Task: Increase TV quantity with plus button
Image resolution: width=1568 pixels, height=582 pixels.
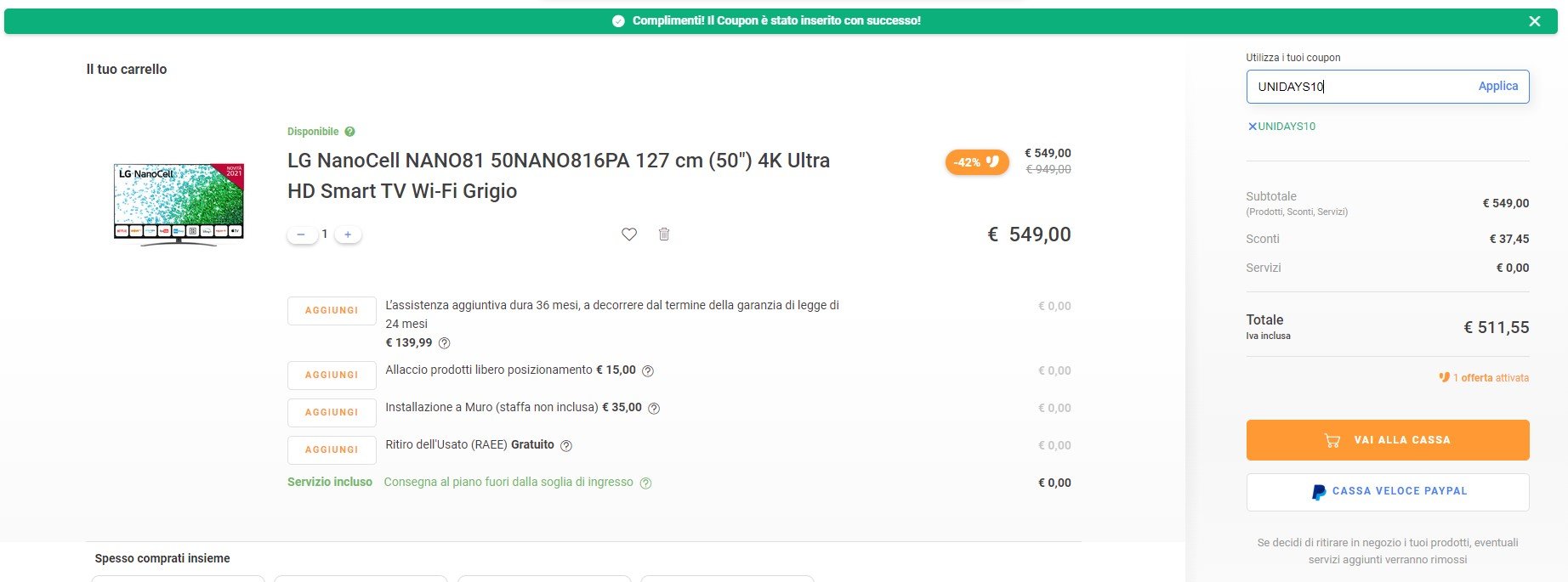Action: coord(348,234)
